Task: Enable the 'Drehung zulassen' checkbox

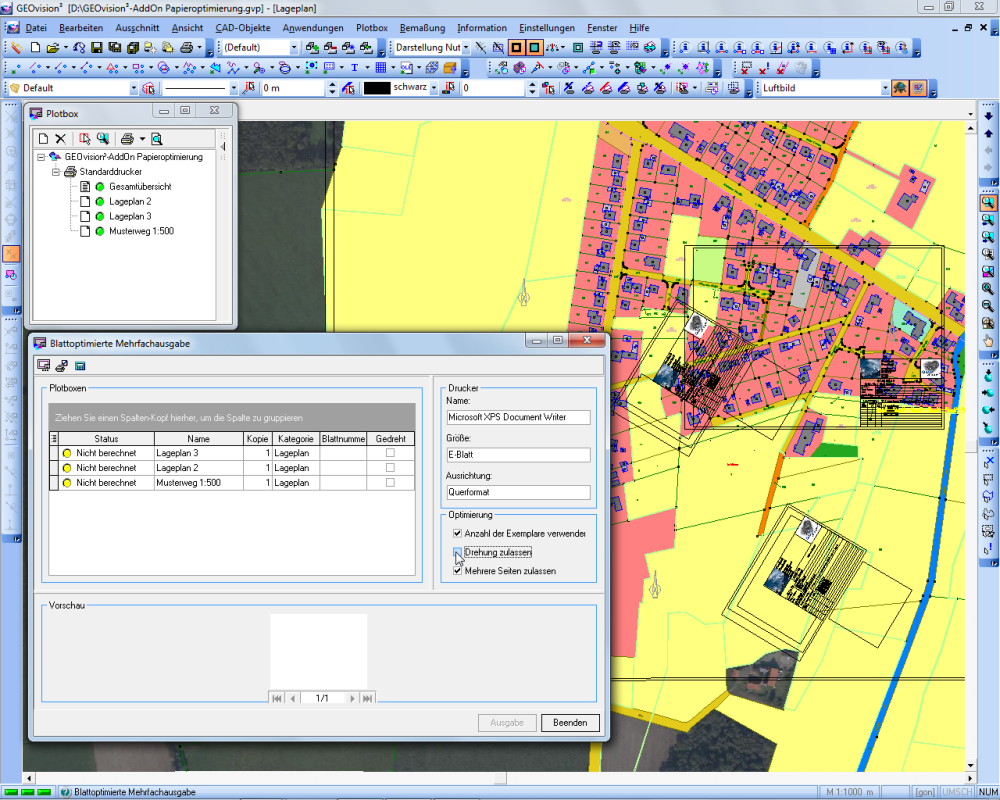Action: [x=458, y=553]
